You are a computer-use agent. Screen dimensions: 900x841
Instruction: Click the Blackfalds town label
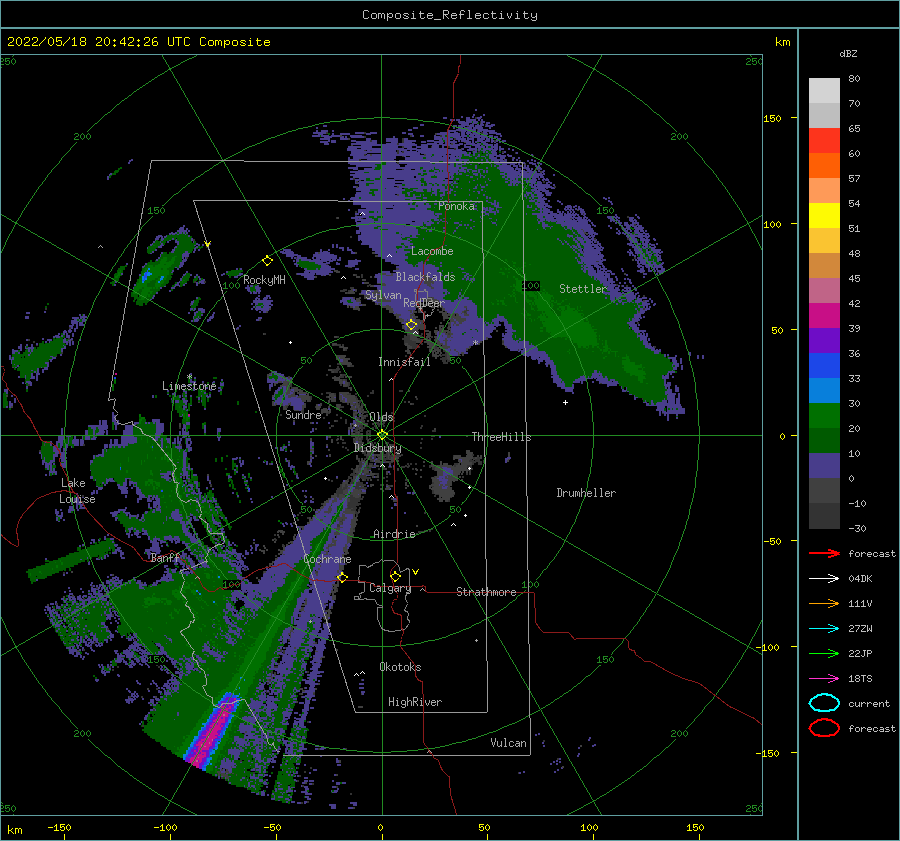(425, 277)
